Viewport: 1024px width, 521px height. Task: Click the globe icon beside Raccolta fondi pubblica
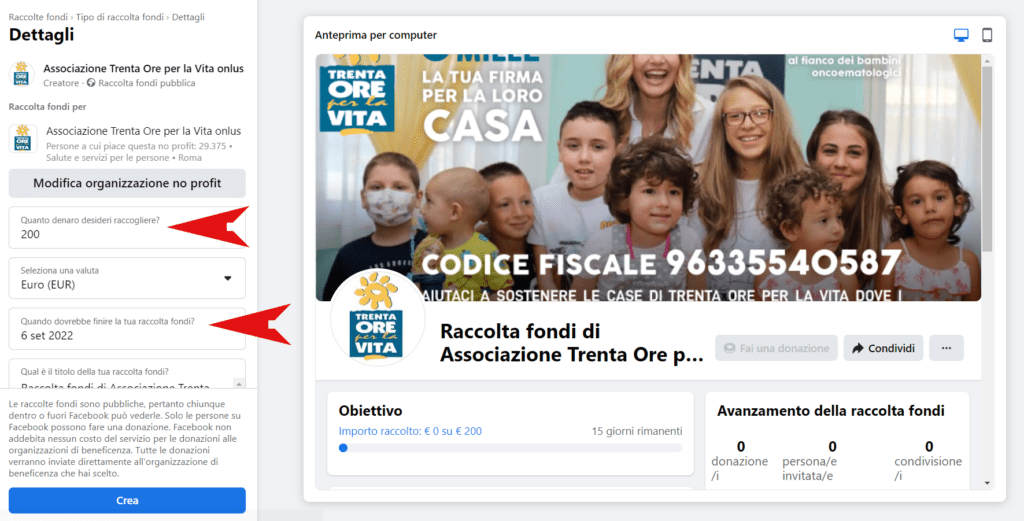click(91, 83)
